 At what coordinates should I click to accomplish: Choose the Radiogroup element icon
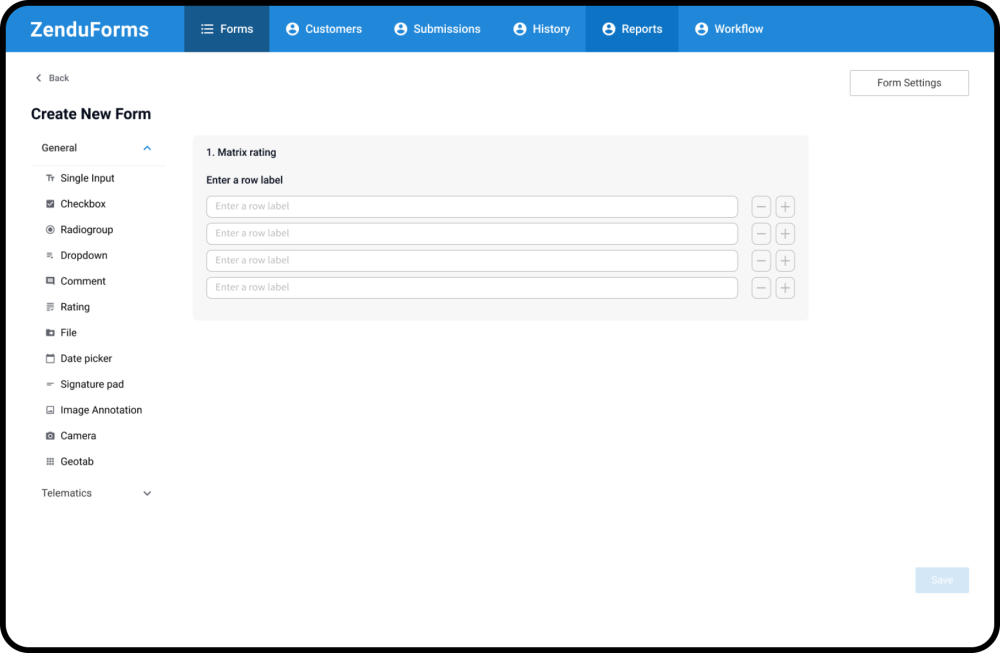50,230
